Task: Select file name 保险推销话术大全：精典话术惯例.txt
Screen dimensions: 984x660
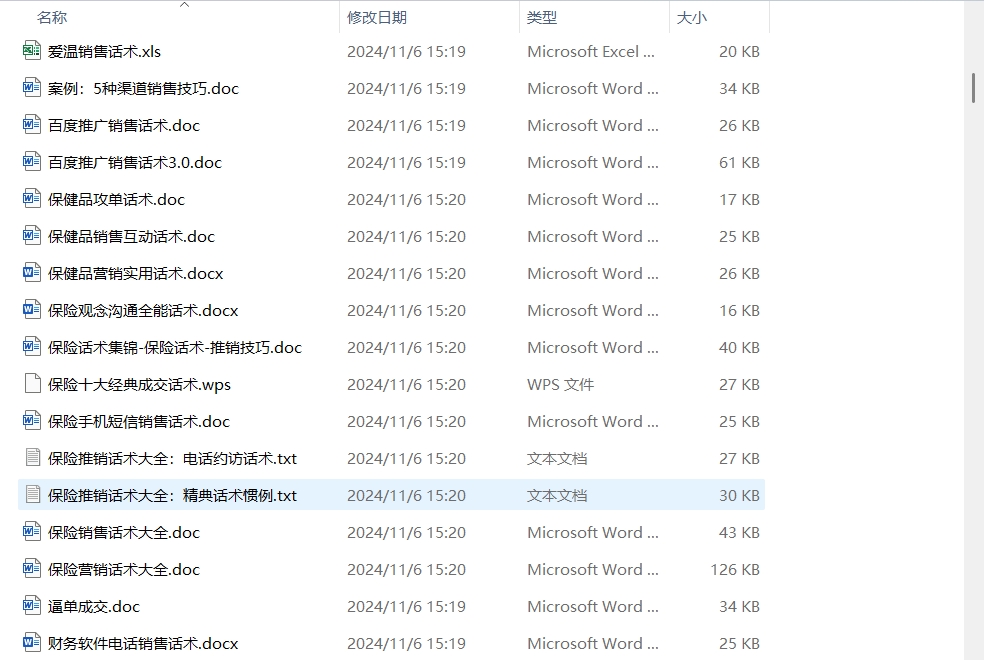Action: [173, 496]
